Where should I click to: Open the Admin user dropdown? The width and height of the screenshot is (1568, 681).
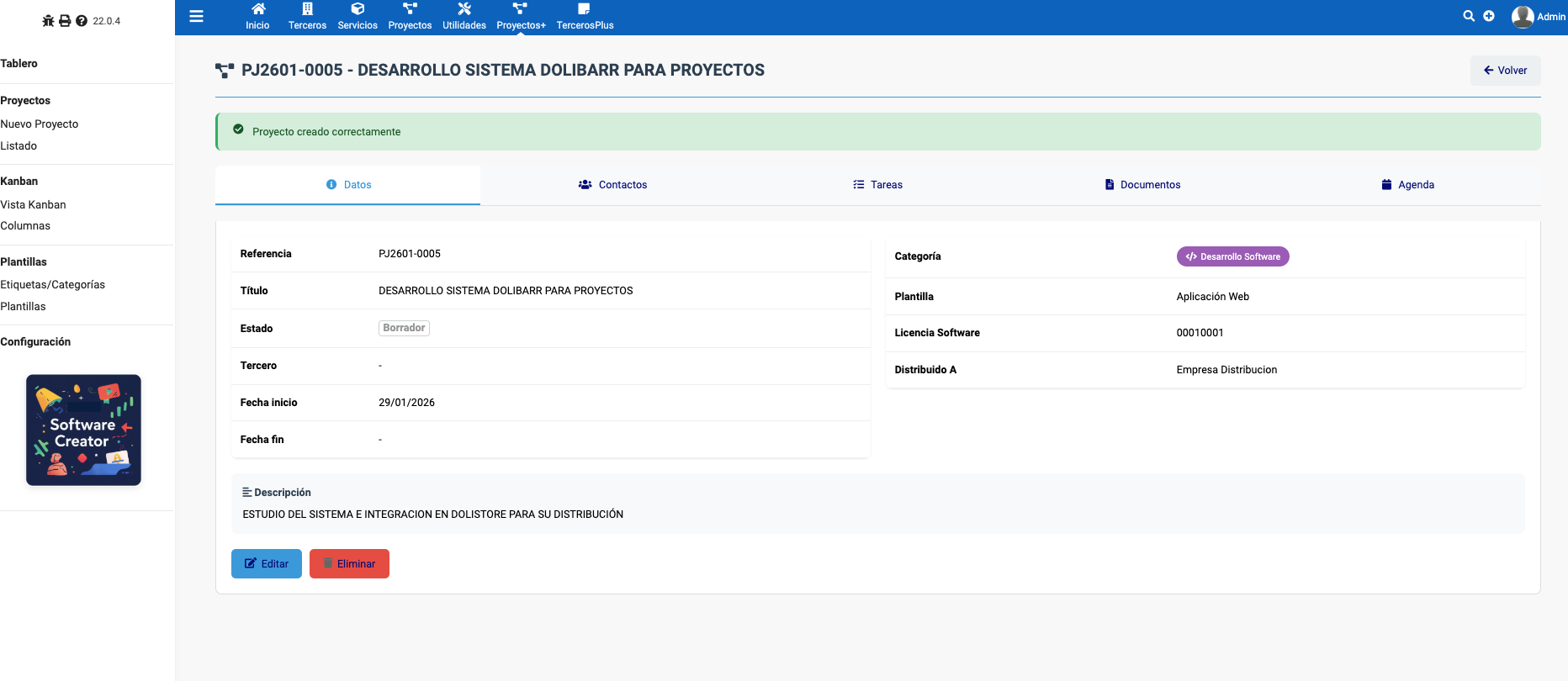pyautogui.click(x=1538, y=17)
